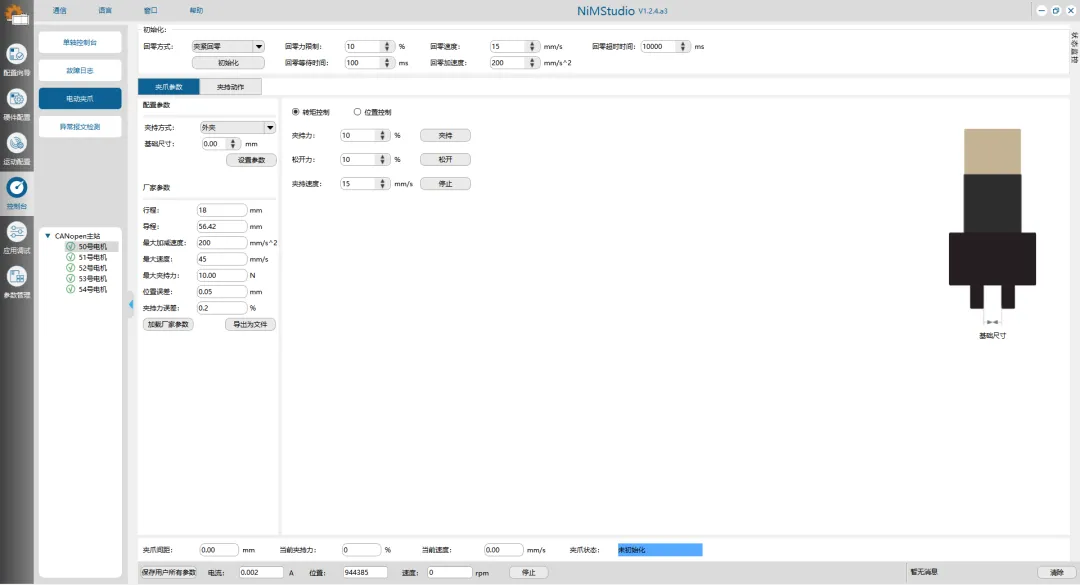Select 转矩控制 radio button
Screen dimensions: 1080x585
pyautogui.click(x=296, y=112)
